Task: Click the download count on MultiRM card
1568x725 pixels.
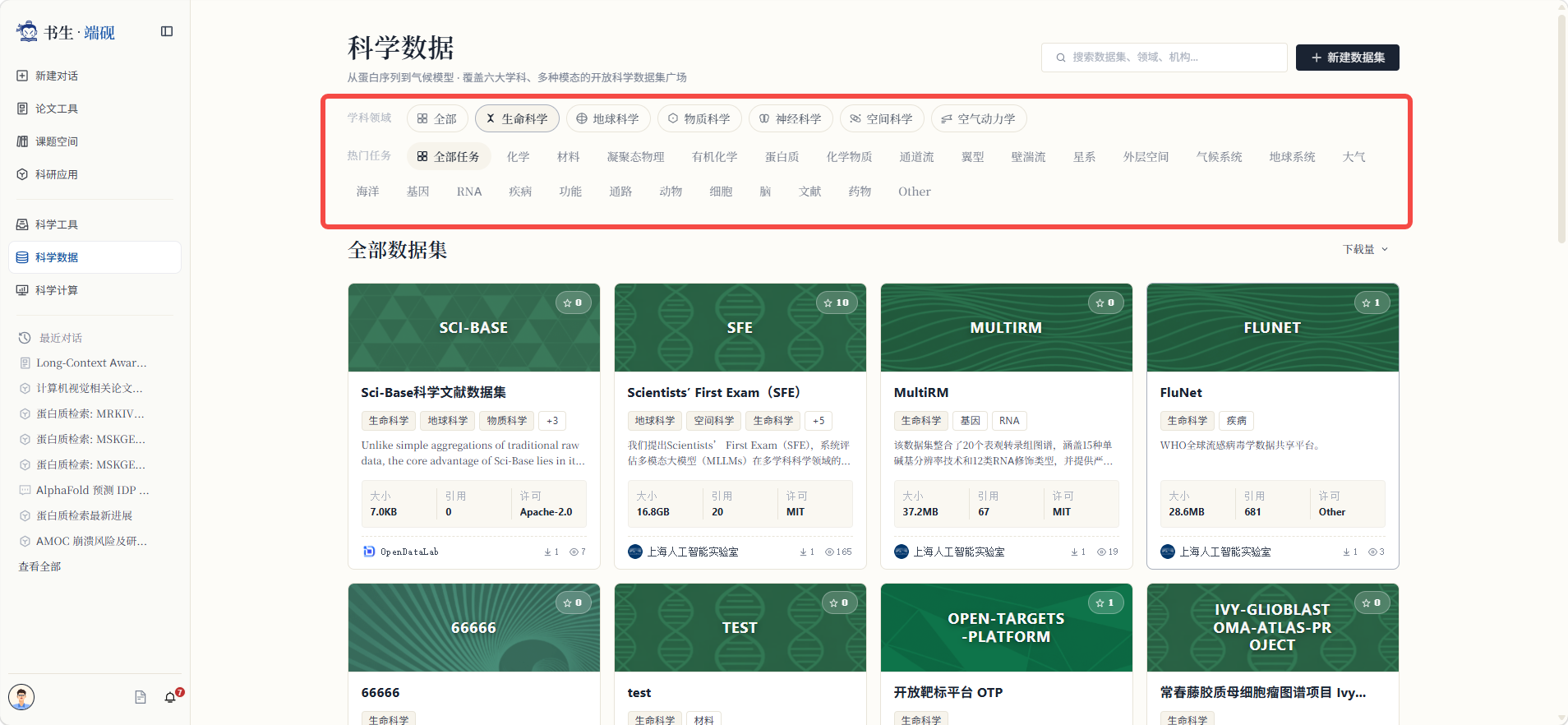Action: click(1078, 552)
